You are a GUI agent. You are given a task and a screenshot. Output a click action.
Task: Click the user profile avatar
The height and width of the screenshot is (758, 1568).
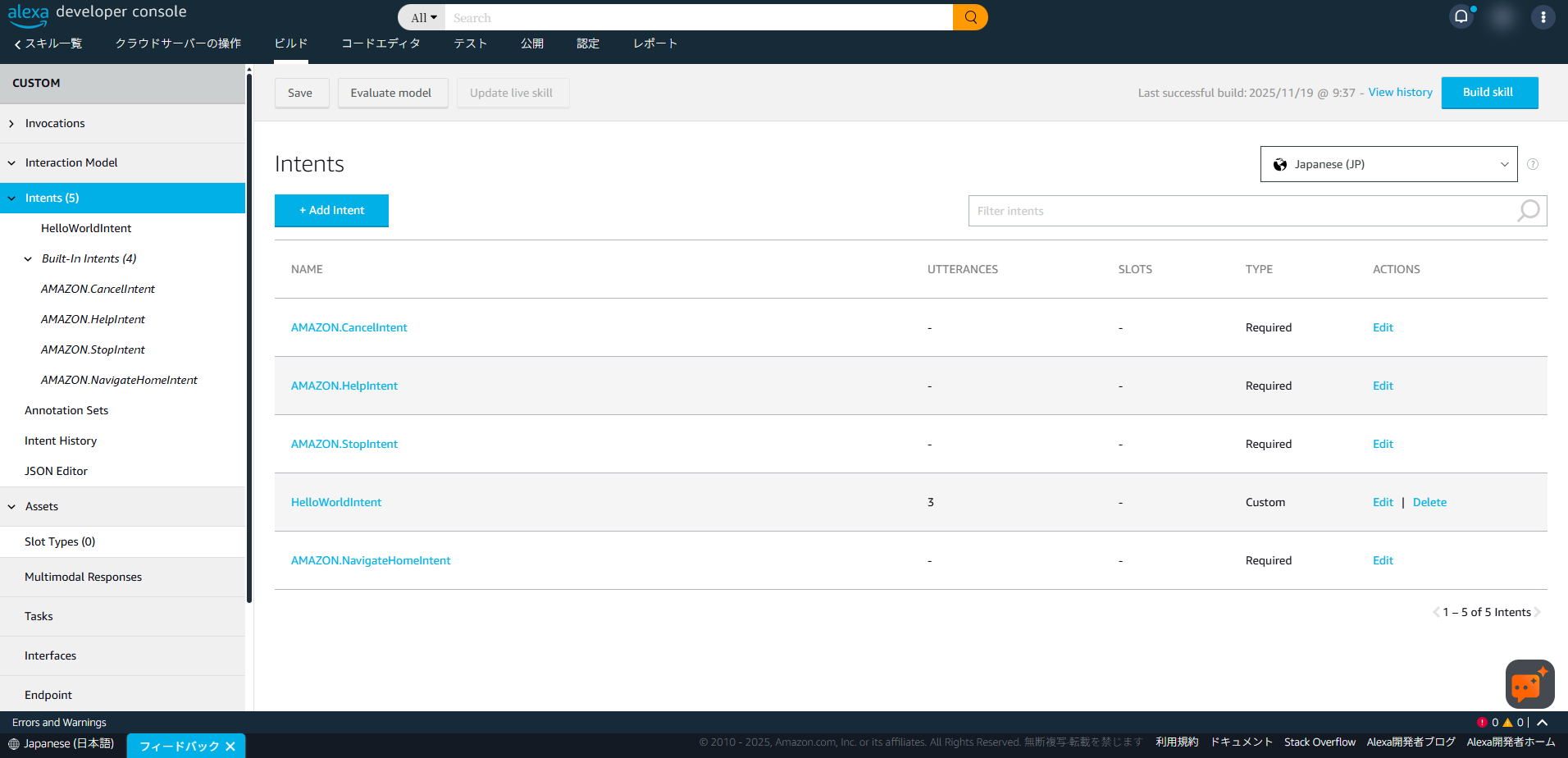[1502, 17]
